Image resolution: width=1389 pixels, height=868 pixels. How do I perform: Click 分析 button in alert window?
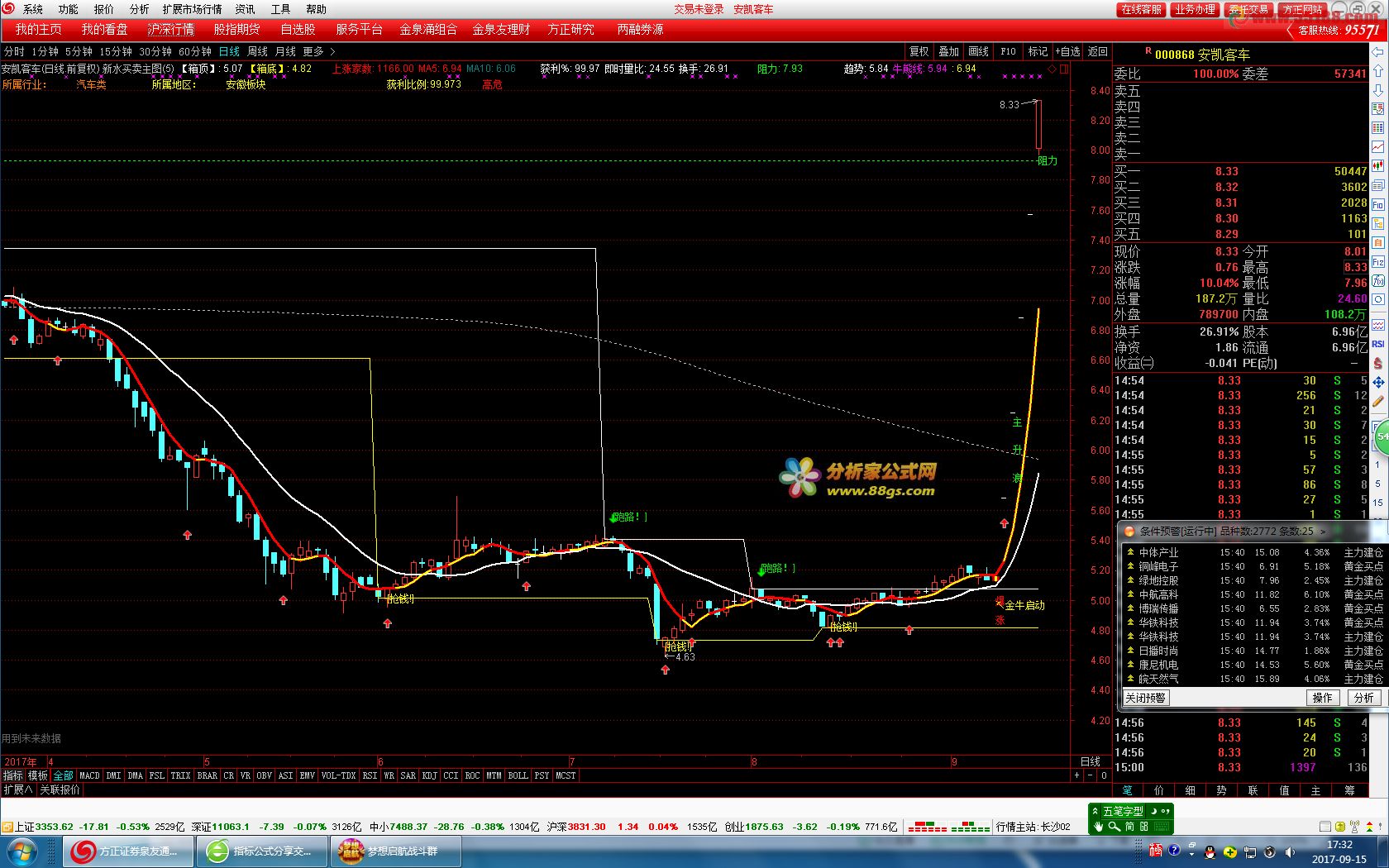pyautogui.click(x=1364, y=698)
